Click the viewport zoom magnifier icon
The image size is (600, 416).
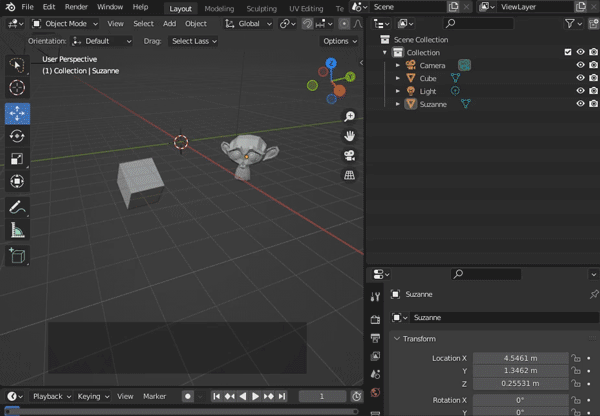tap(349, 116)
